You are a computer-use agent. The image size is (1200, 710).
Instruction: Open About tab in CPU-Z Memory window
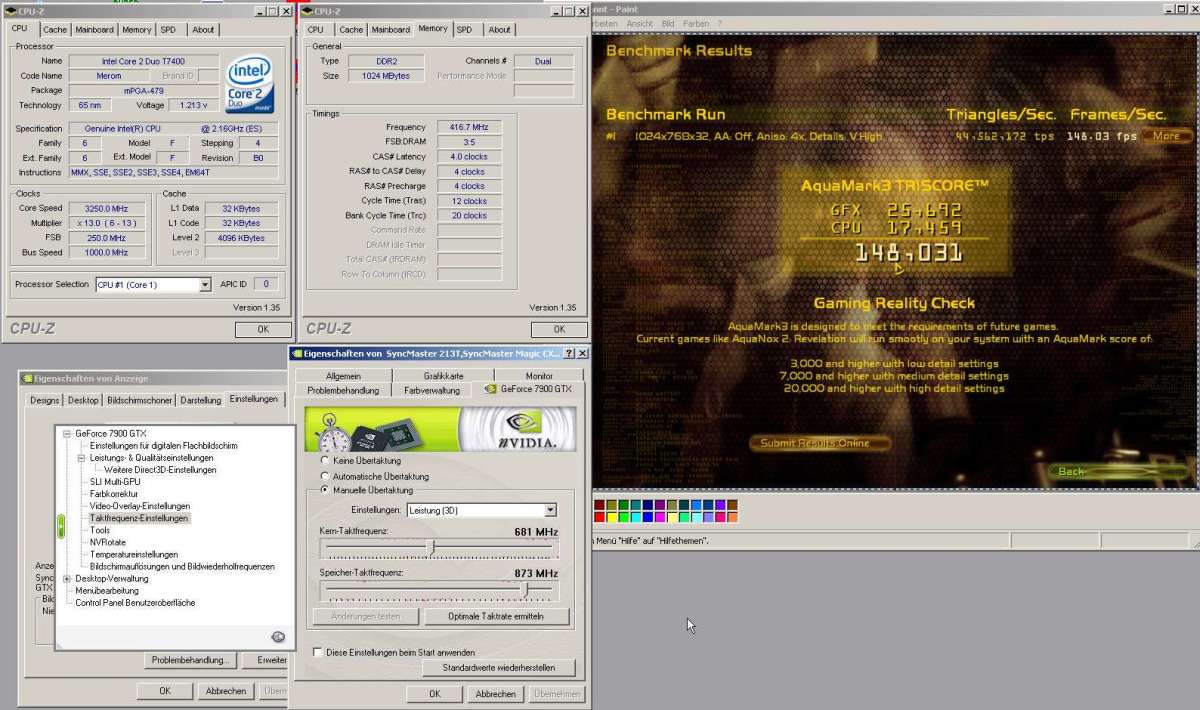pos(500,30)
